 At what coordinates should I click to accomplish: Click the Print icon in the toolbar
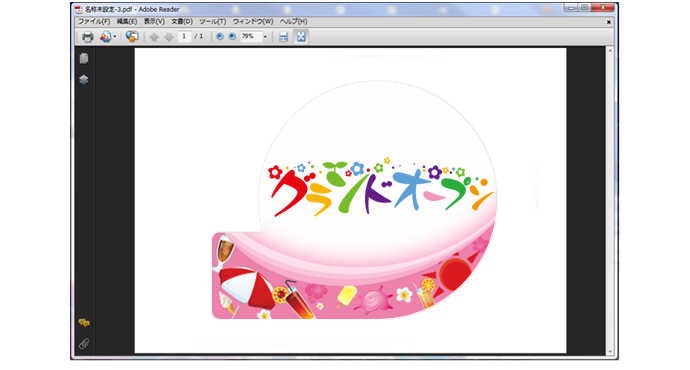pyautogui.click(x=88, y=37)
